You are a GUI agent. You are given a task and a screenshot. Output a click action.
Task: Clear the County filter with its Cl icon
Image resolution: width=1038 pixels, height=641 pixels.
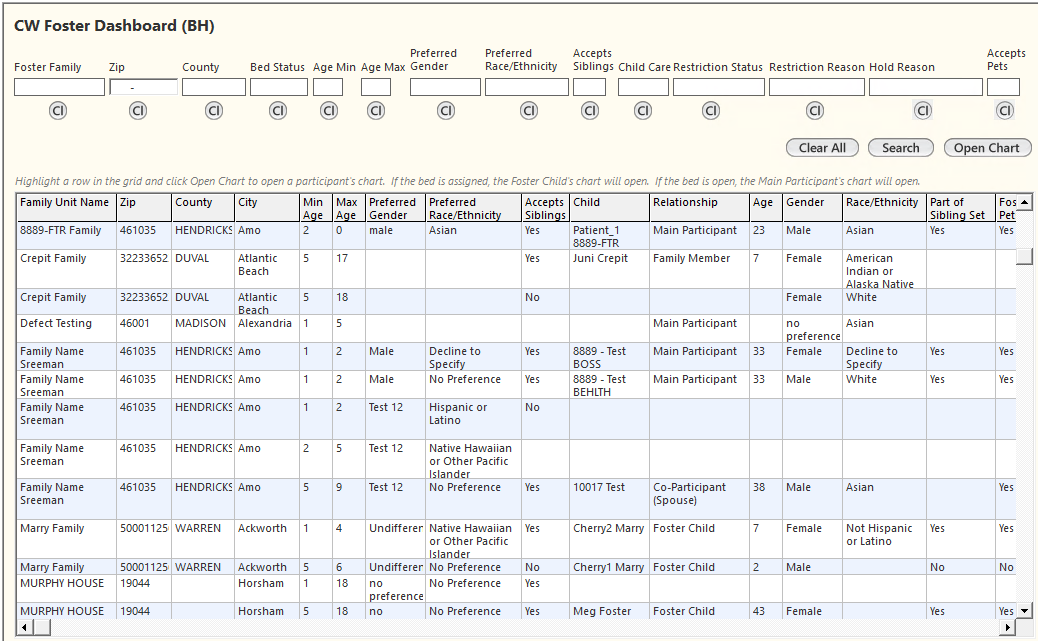pos(214,111)
